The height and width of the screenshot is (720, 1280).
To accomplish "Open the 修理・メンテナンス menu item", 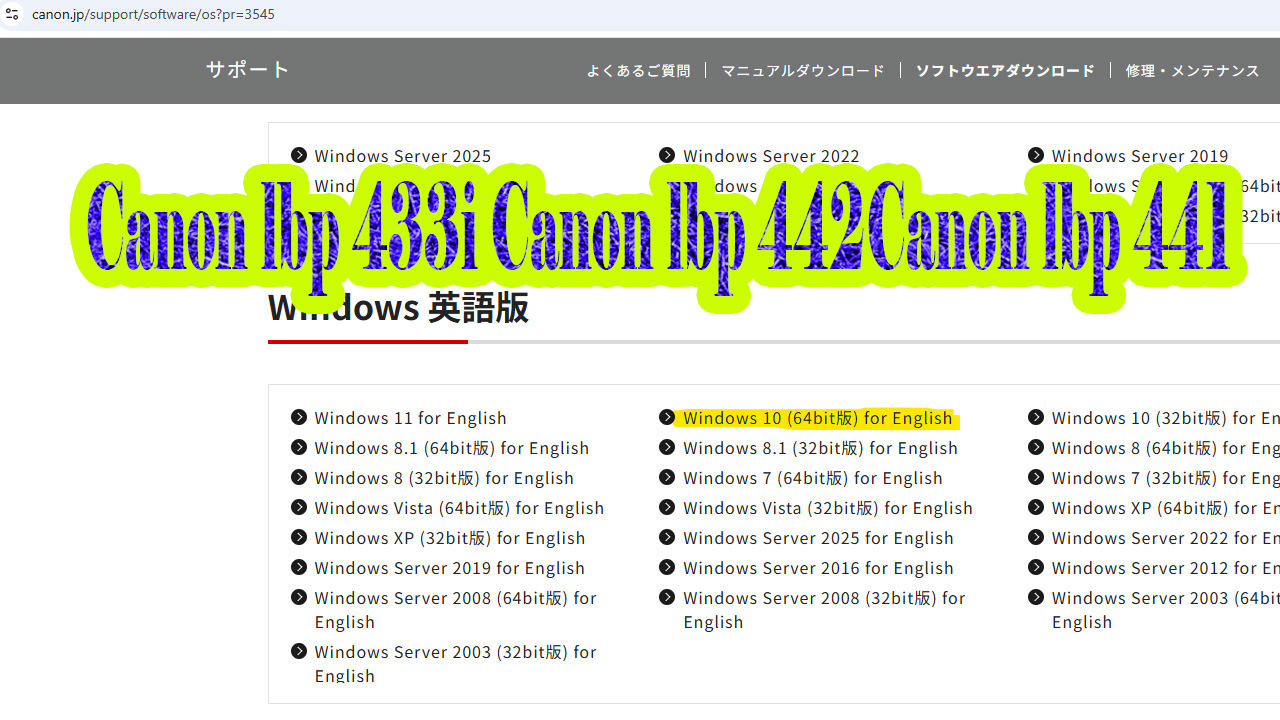I will pyautogui.click(x=1192, y=70).
